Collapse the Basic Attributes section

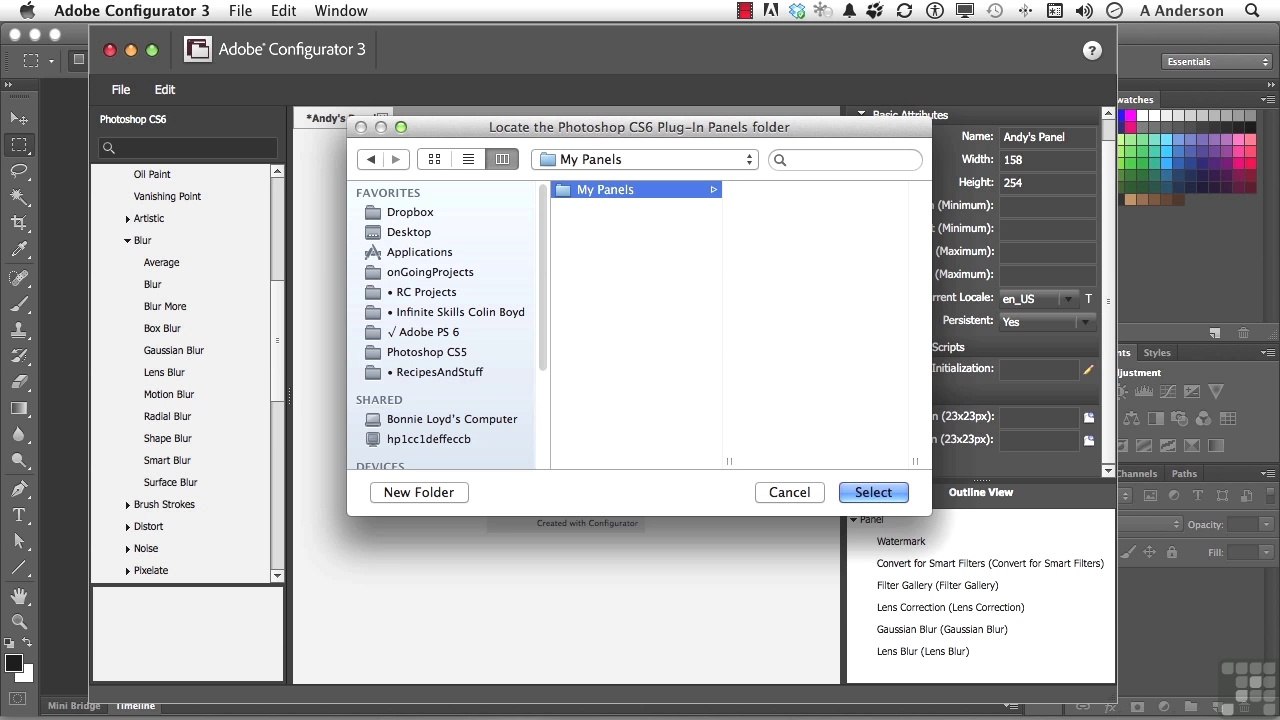[860, 115]
